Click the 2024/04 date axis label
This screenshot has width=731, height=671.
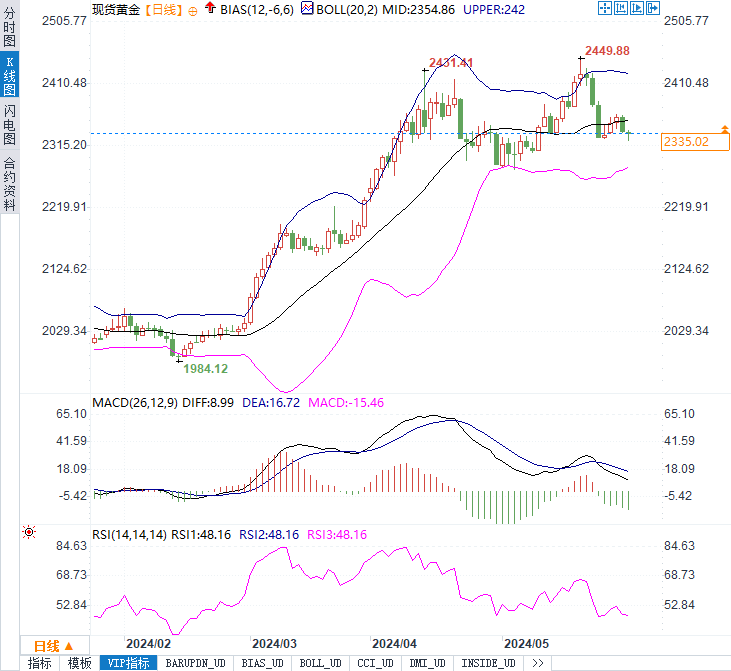[394, 643]
